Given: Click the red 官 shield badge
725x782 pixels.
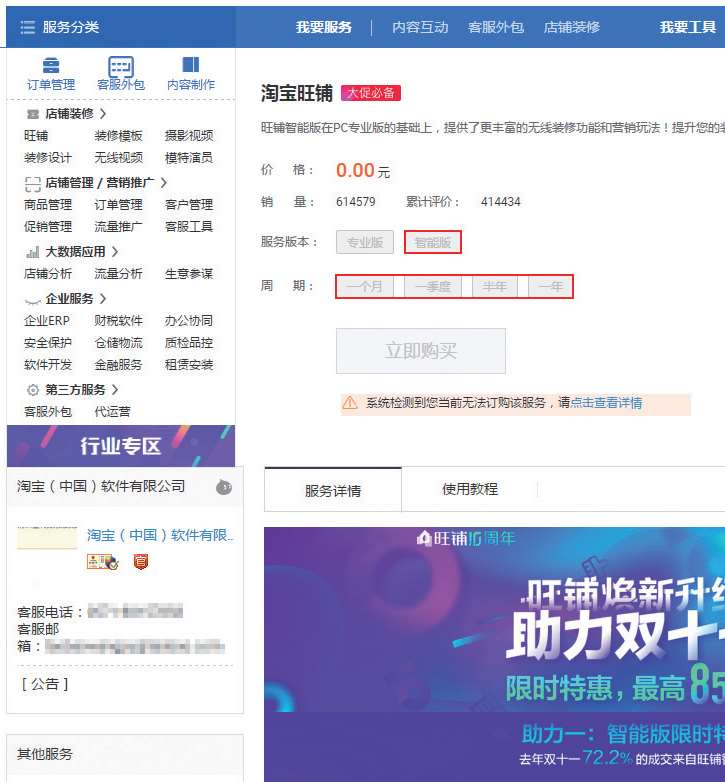Looking at the screenshot, I should tap(141, 562).
